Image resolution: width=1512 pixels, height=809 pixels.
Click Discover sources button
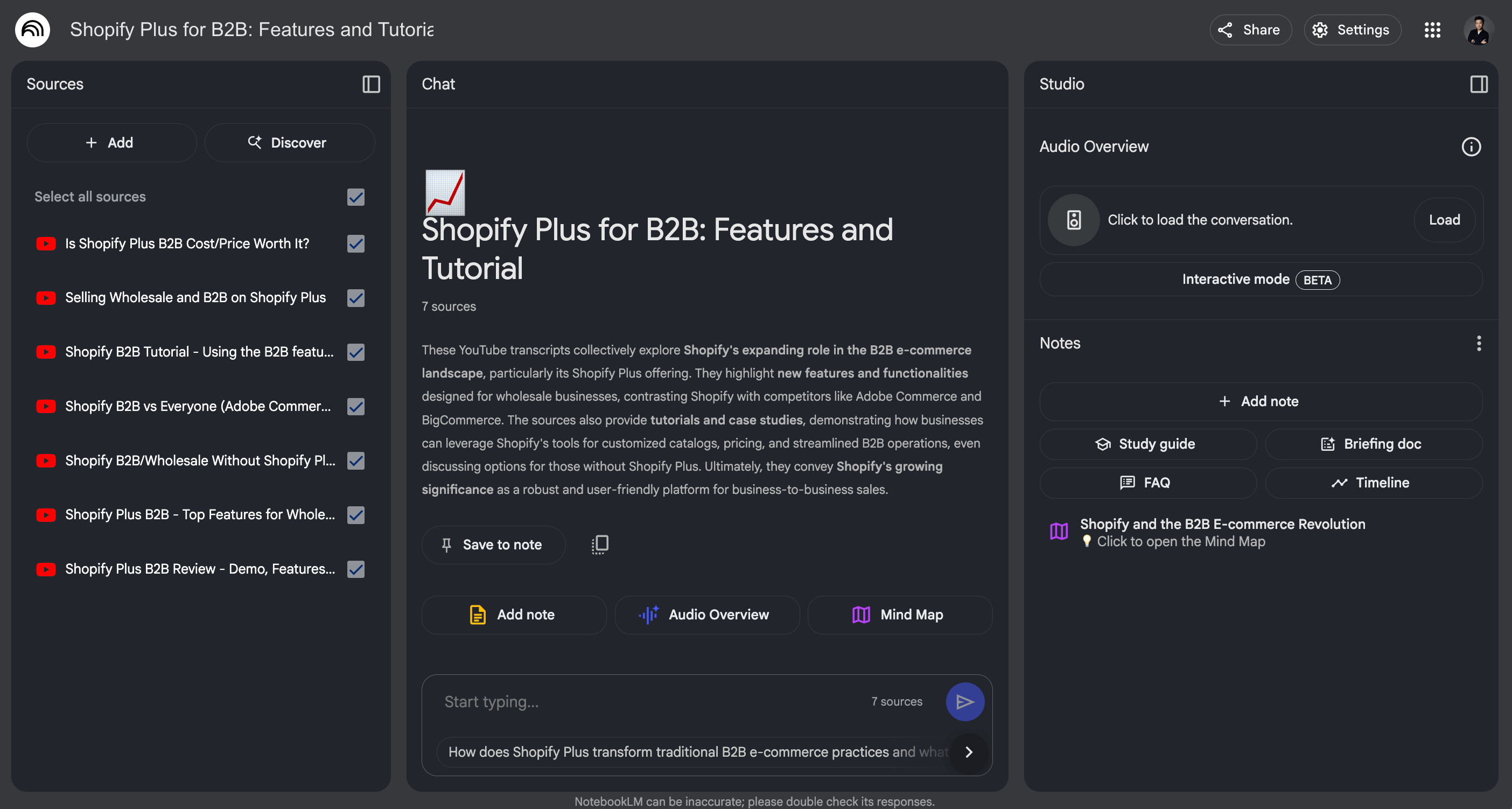(289, 143)
